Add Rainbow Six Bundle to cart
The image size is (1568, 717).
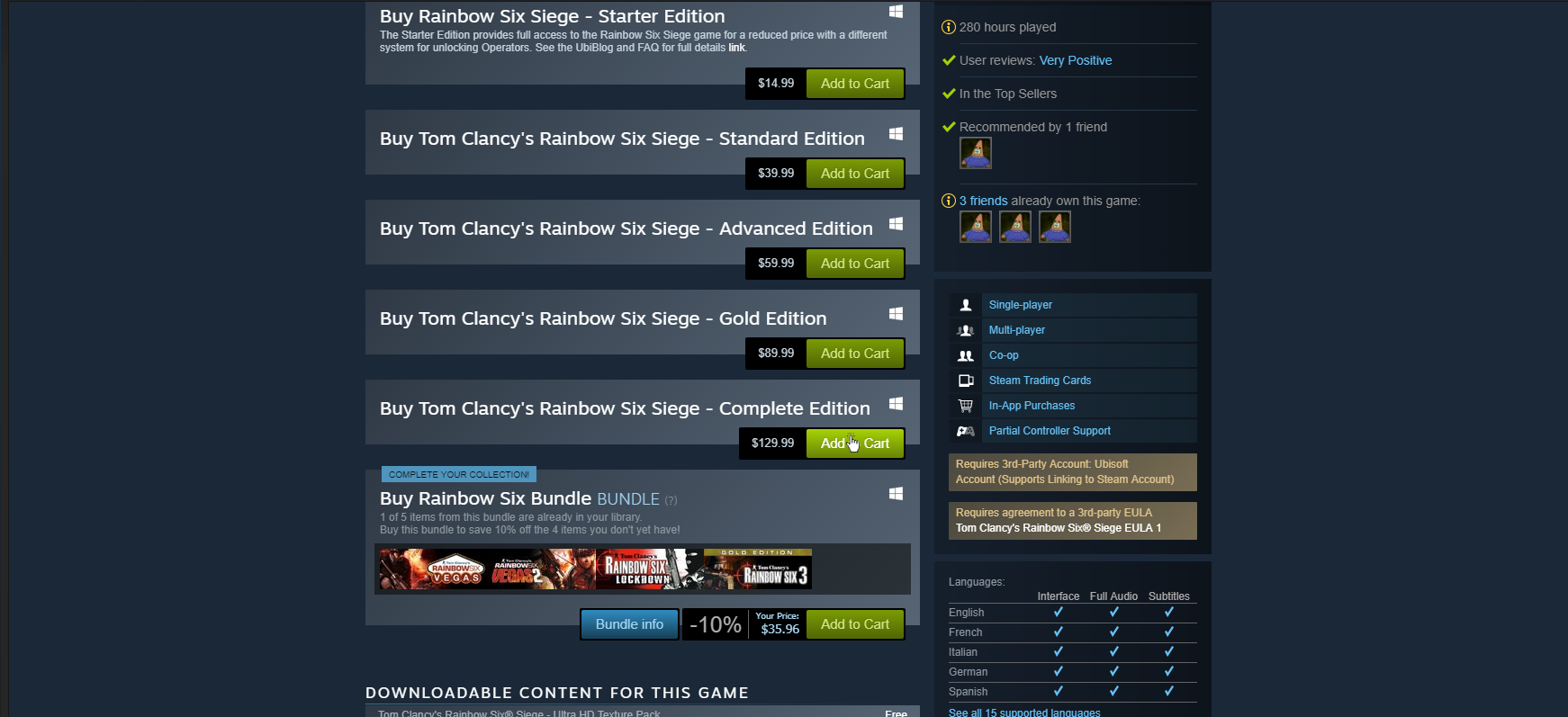click(x=855, y=624)
